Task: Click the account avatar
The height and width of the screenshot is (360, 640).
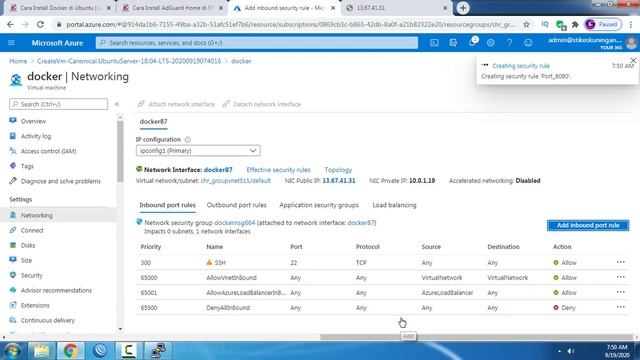Action: [631, 42]
